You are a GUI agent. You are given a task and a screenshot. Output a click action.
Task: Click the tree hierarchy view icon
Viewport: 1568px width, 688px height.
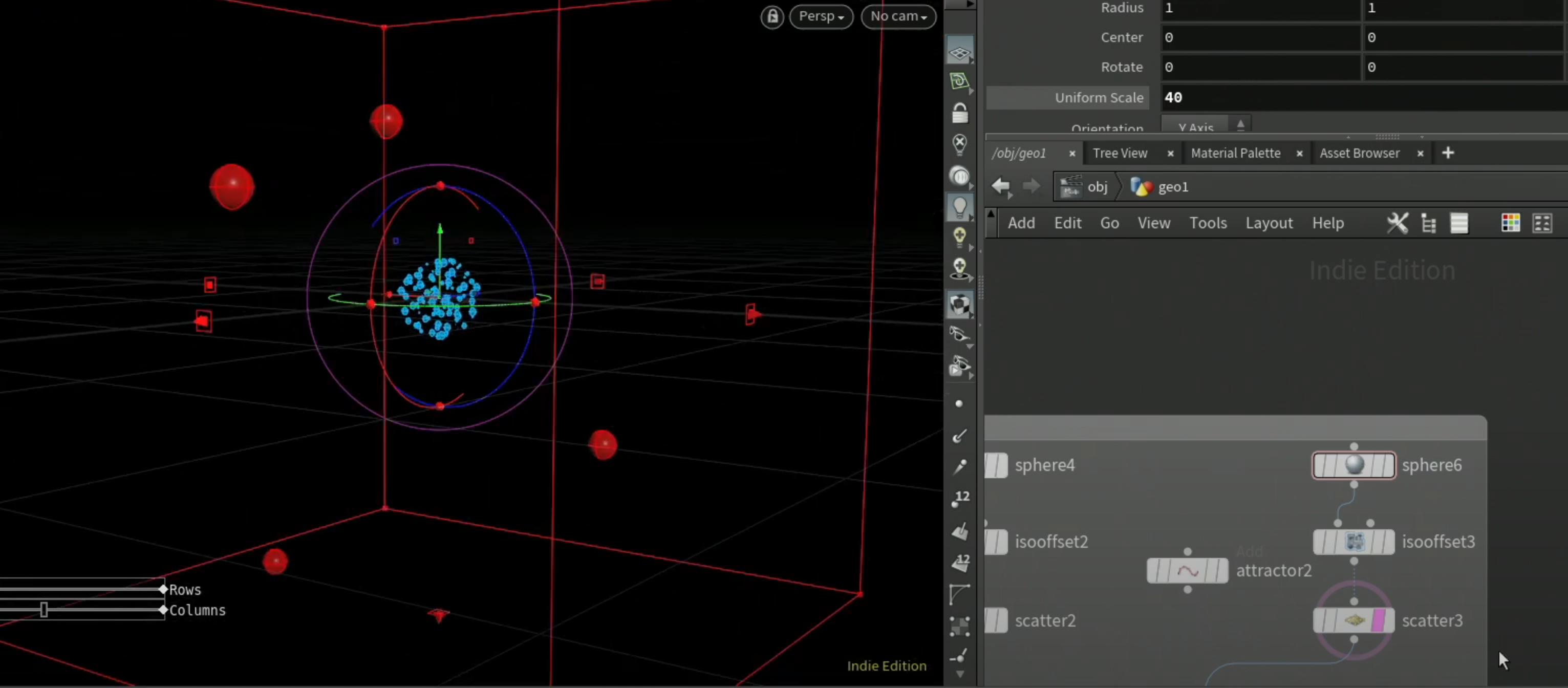point(1428,224)
